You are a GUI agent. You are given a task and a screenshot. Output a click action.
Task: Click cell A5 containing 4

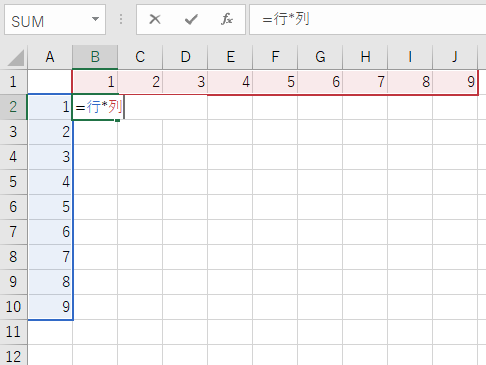50,182
